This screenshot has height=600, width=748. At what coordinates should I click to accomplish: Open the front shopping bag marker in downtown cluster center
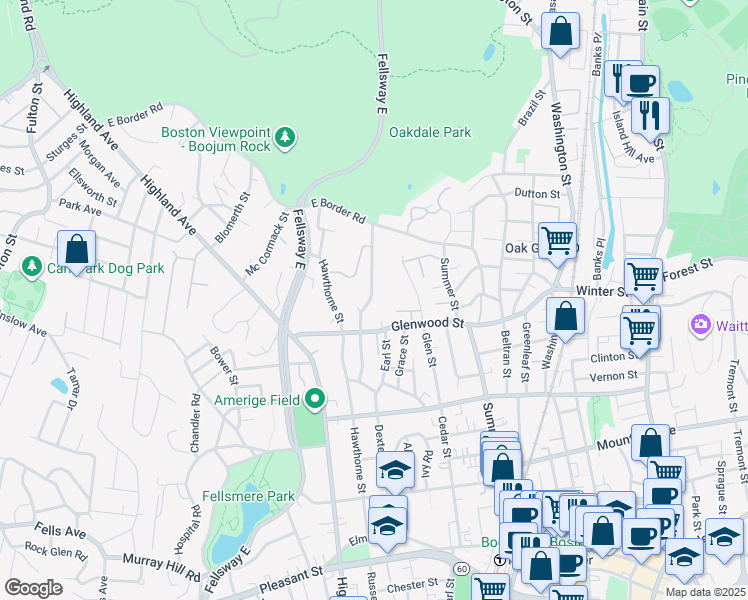(x=602, y=533)
